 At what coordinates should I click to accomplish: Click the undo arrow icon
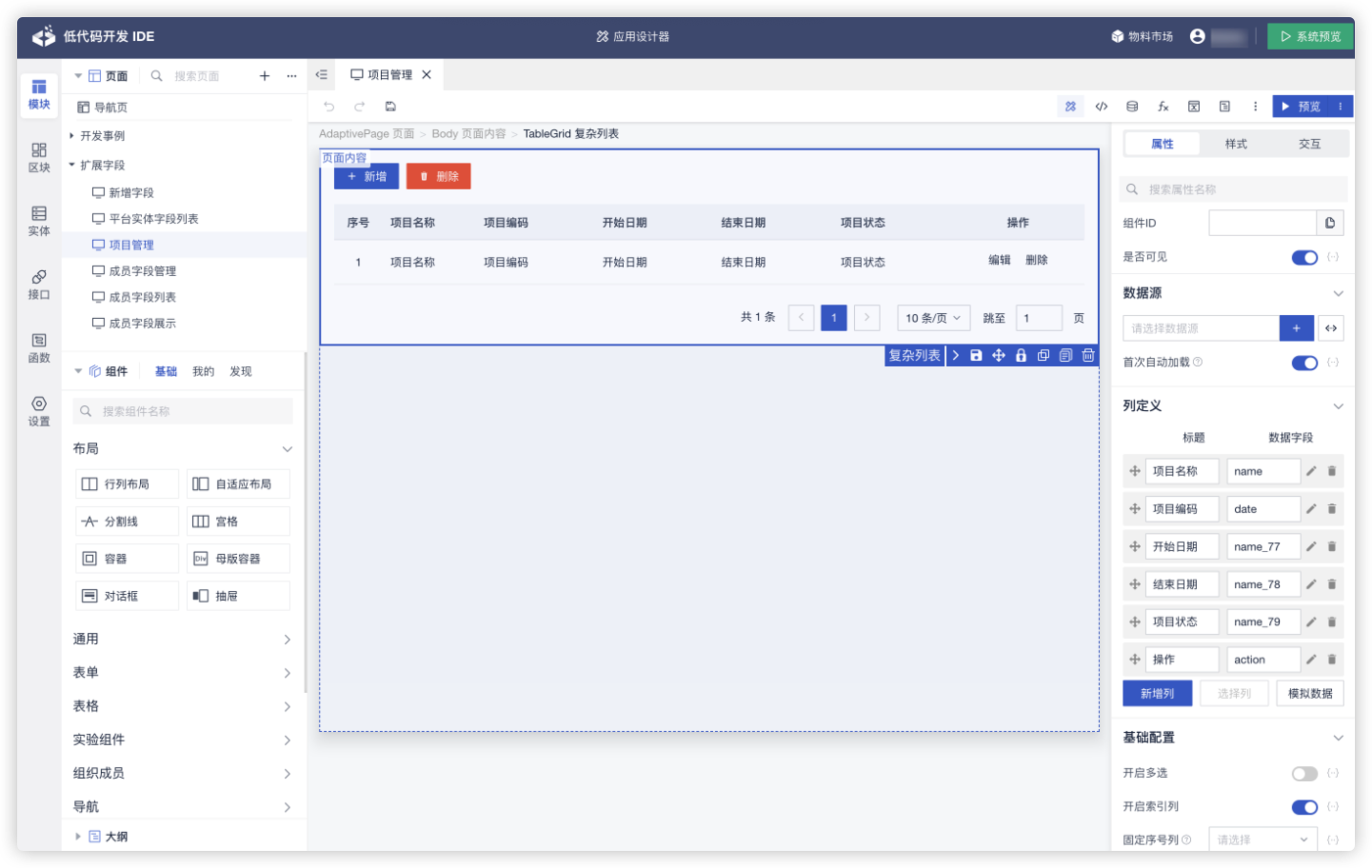point(329,107)
